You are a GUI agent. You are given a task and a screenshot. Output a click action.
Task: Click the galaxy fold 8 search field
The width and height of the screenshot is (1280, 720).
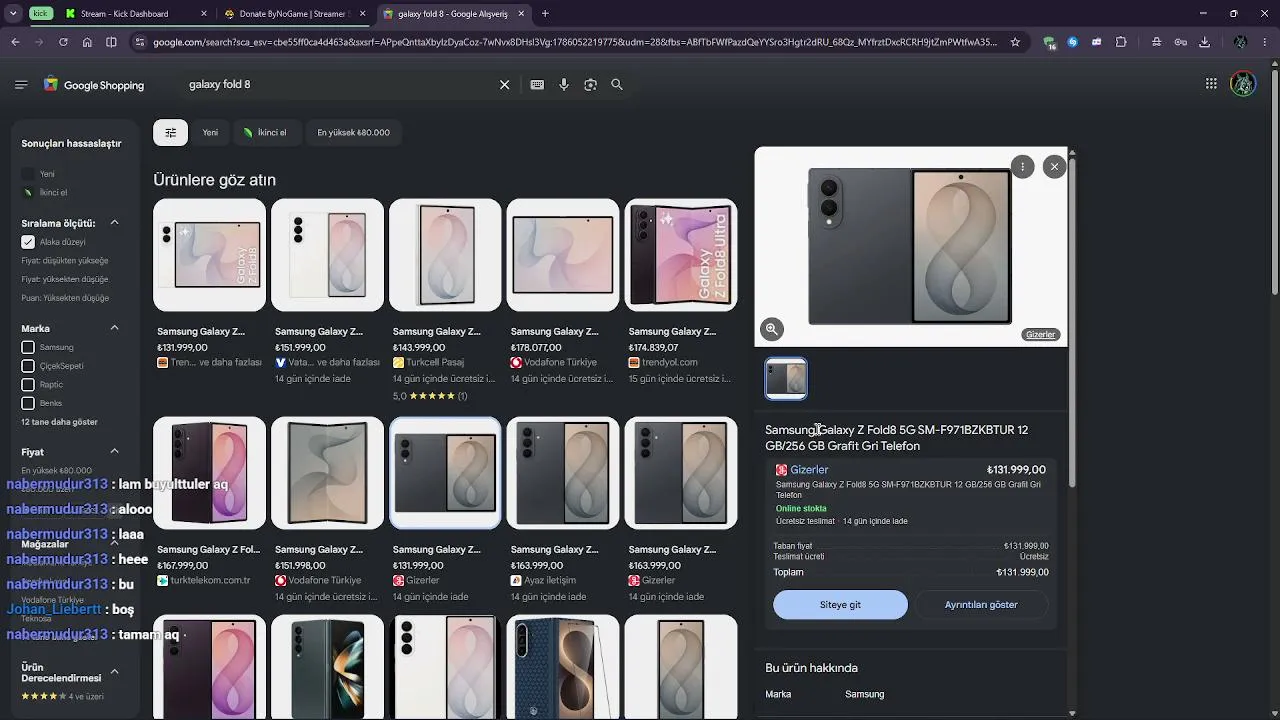[x=340, y=85]
